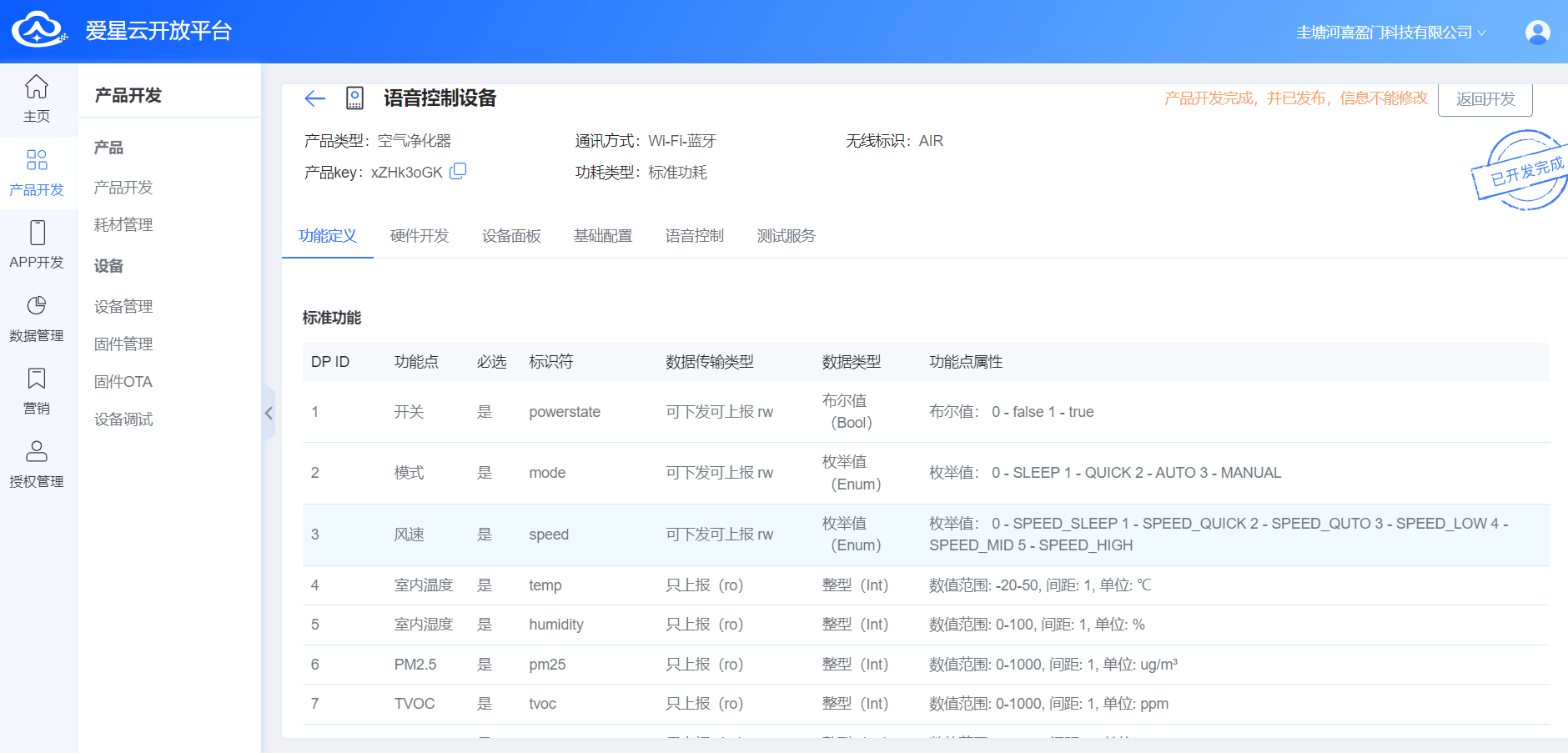1568x753 pixels.
Task: Click the 标准功能 section heading
Action: pos(332,318)
